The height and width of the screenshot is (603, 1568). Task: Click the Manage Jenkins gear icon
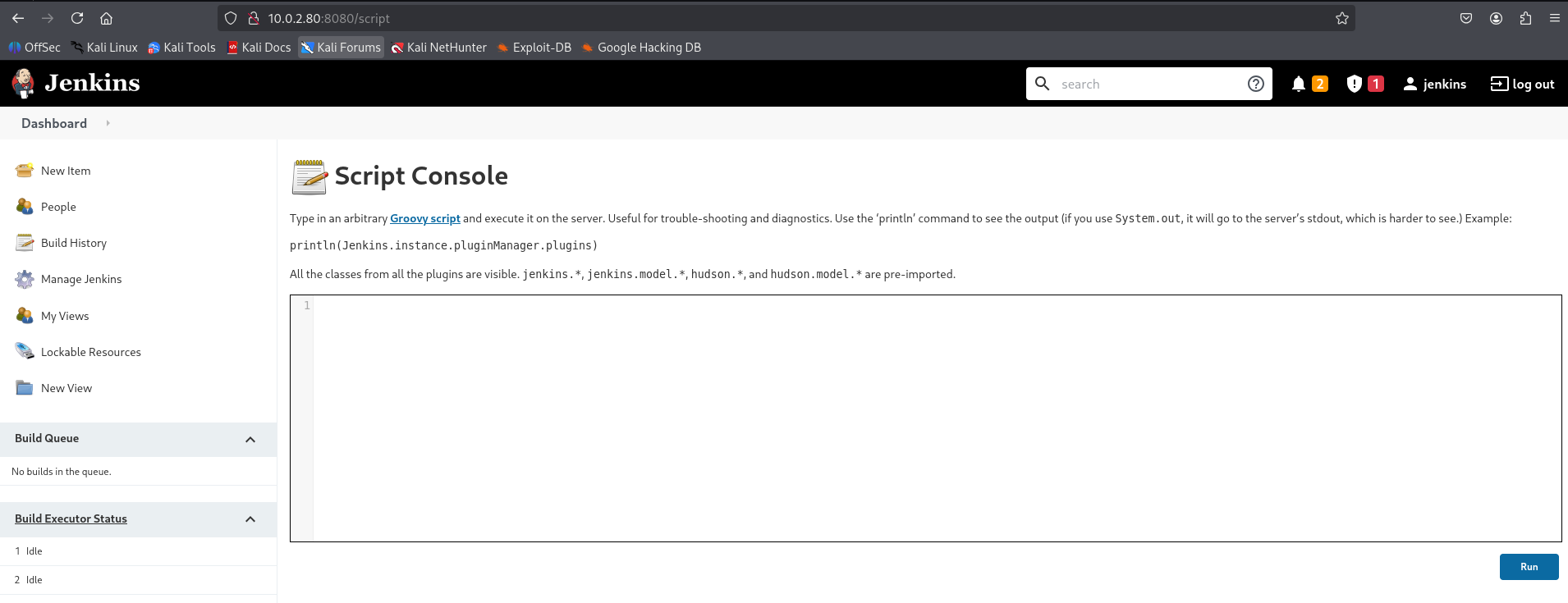pyautogui.click(x=25, y=279)
